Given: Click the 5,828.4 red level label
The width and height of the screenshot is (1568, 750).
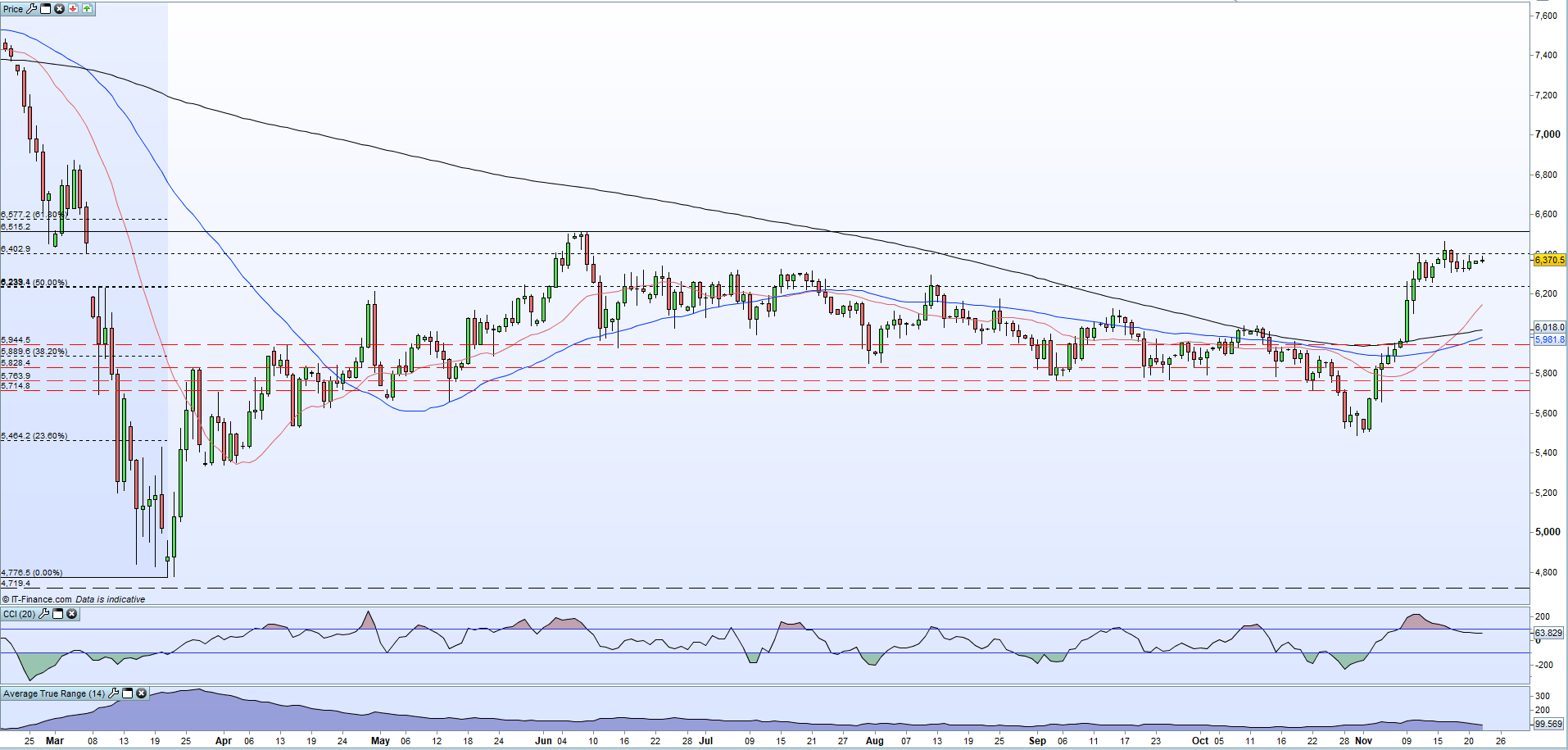Looking at the screenshot, I should click(16, 362).
